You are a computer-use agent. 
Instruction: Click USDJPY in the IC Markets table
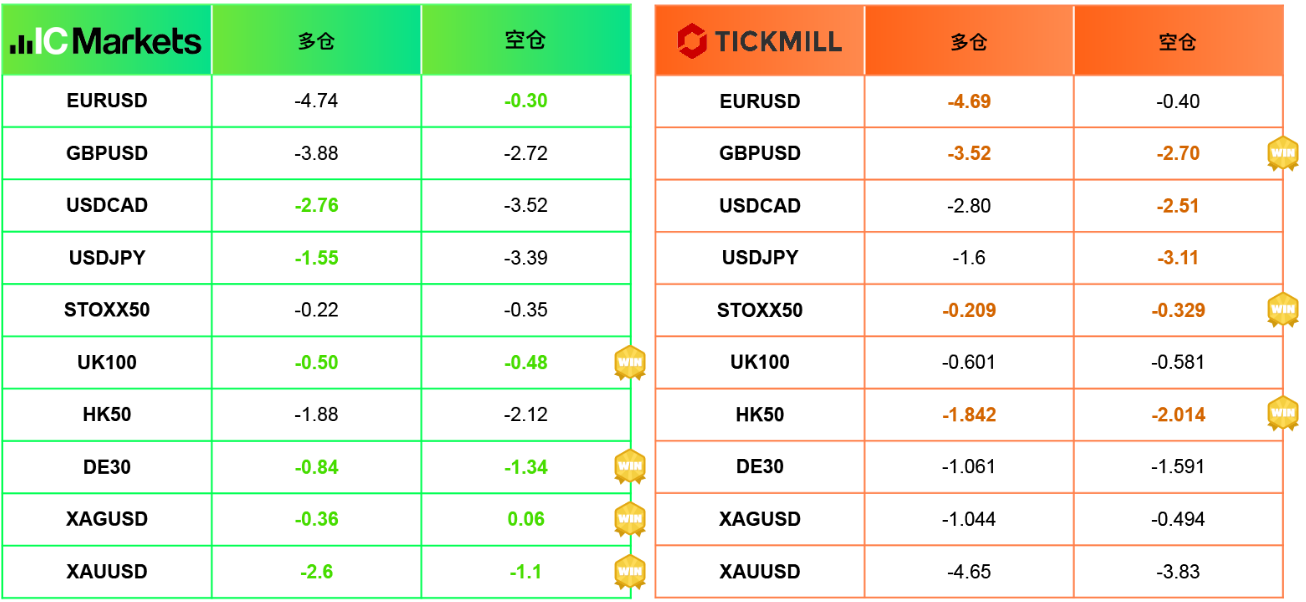tap(107, 258)
